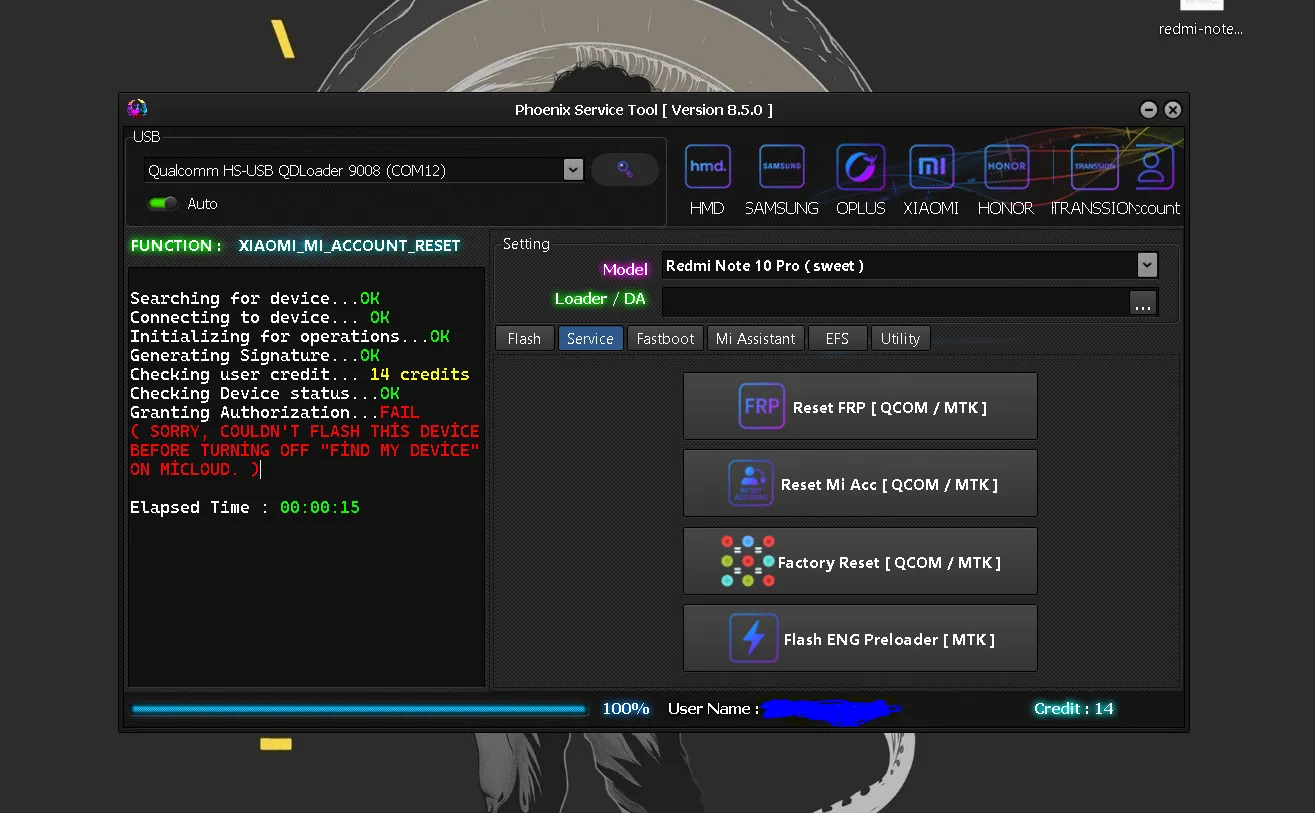Select the Xiaomi brand icon
This screenshot has height=813, width=1315.
click(x=931, y=168)
